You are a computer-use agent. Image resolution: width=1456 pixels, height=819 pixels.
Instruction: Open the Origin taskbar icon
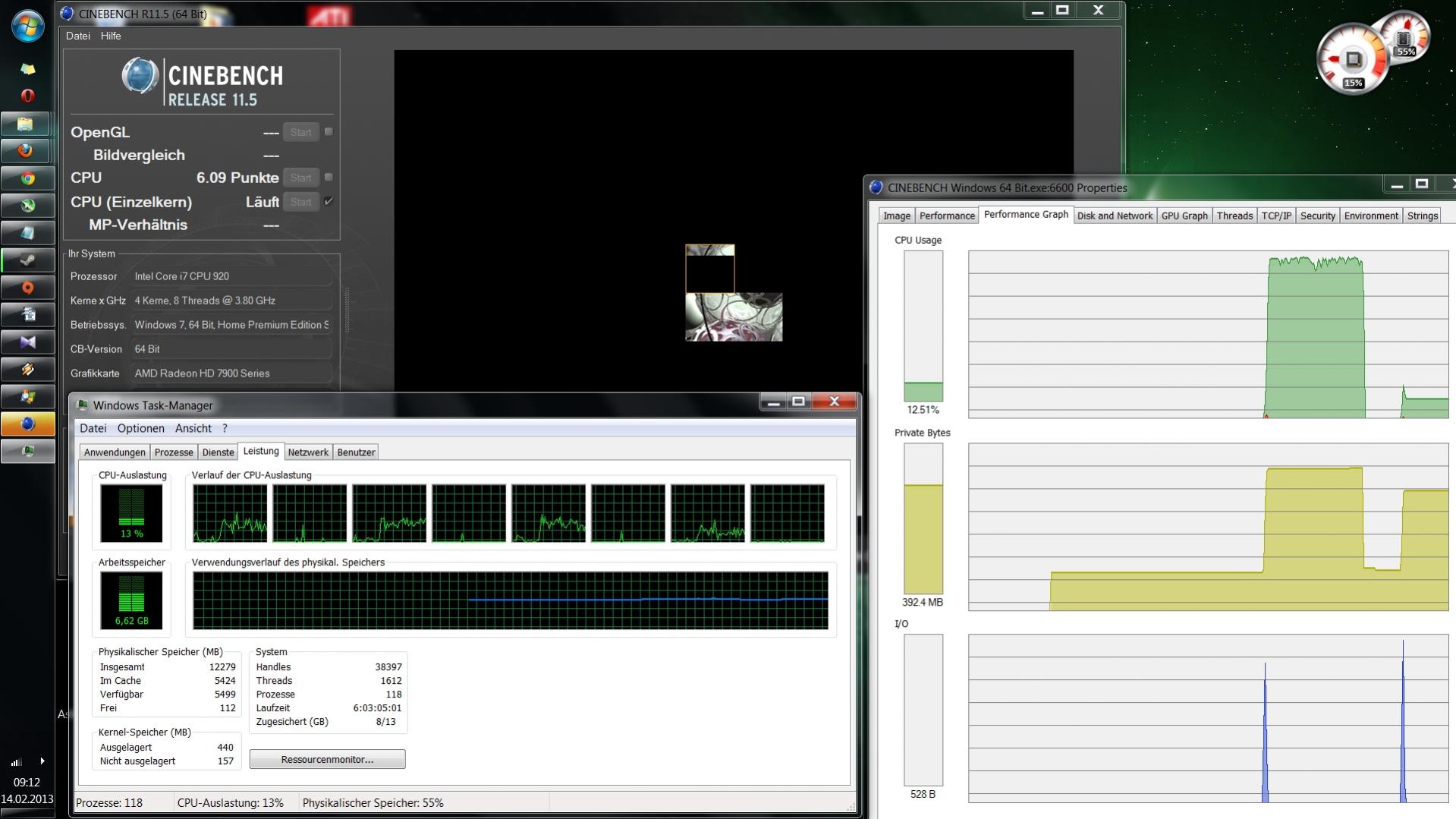(27, 288)
